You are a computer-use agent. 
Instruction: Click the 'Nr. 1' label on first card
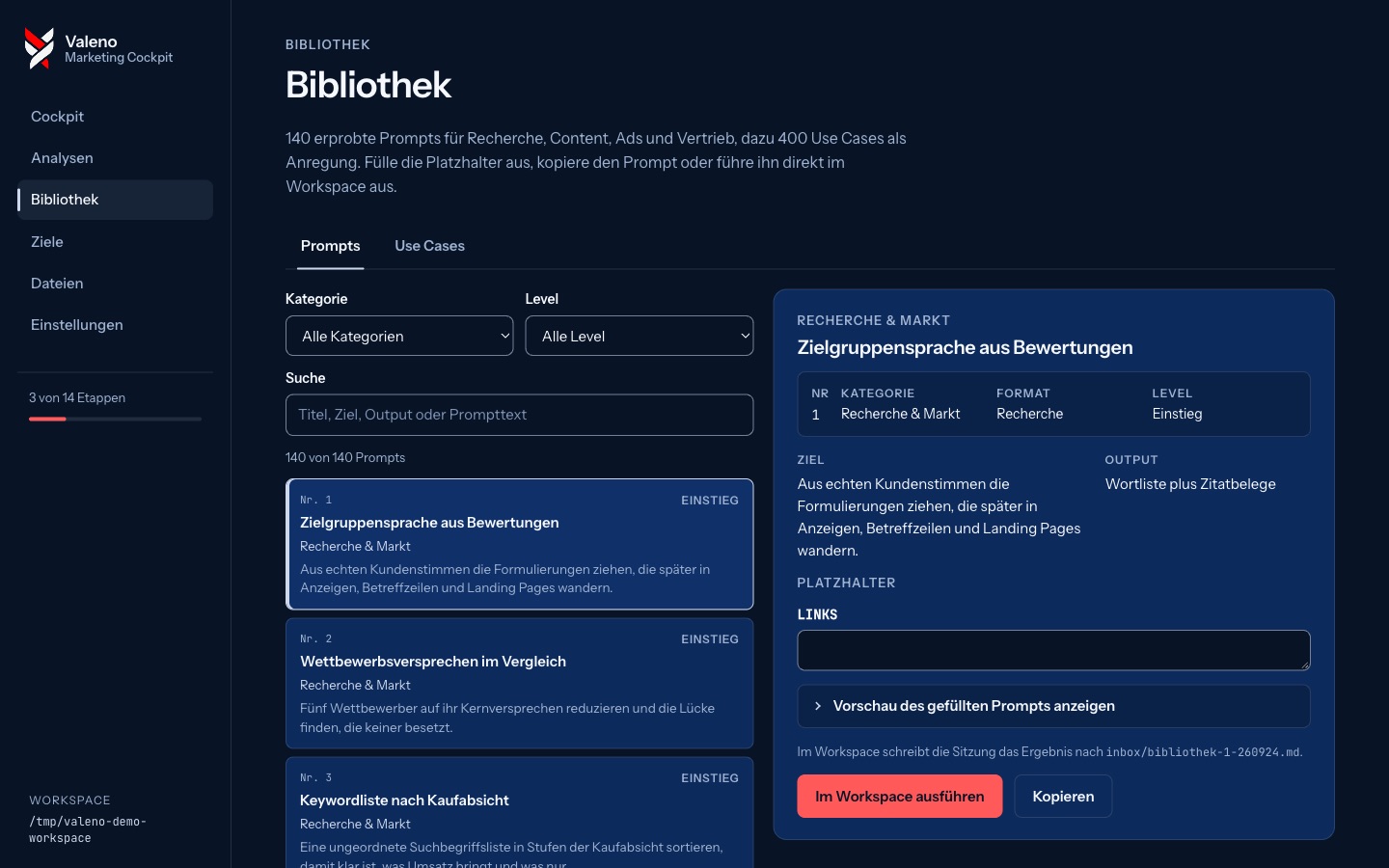[x=315, y=500]
